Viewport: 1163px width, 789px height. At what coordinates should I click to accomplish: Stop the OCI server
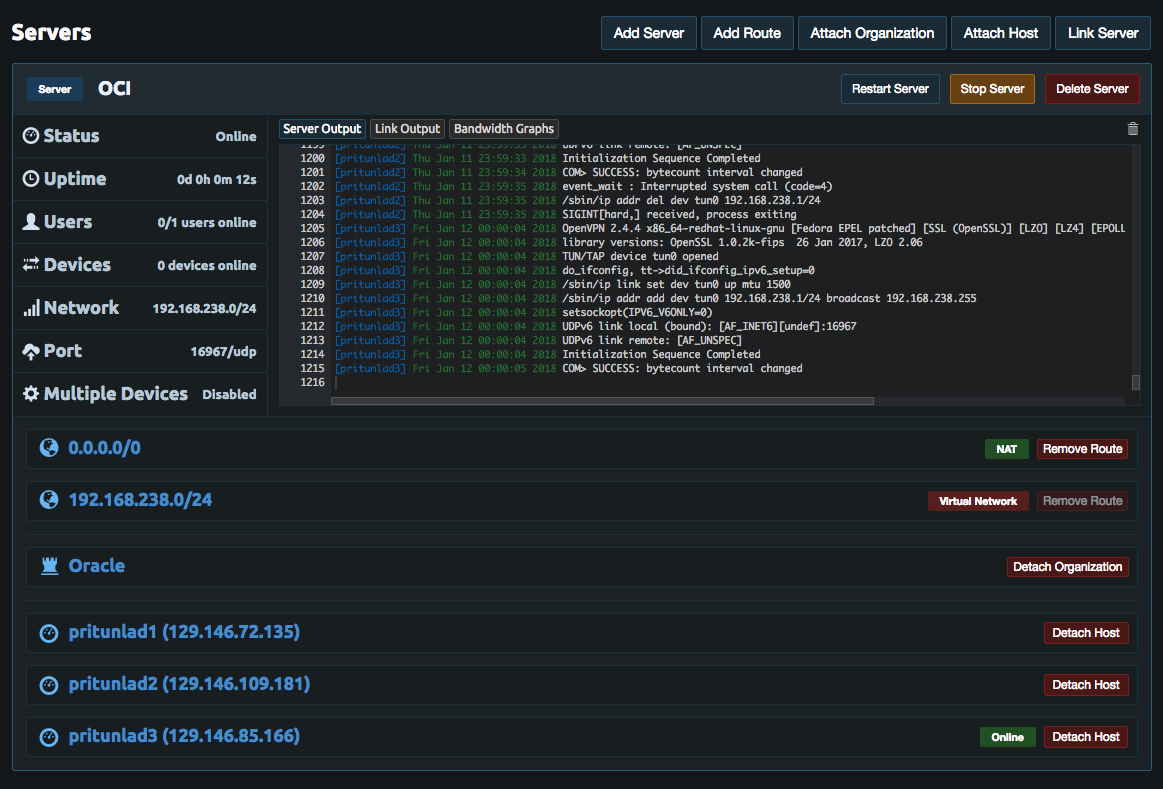[x=992, y=89]
